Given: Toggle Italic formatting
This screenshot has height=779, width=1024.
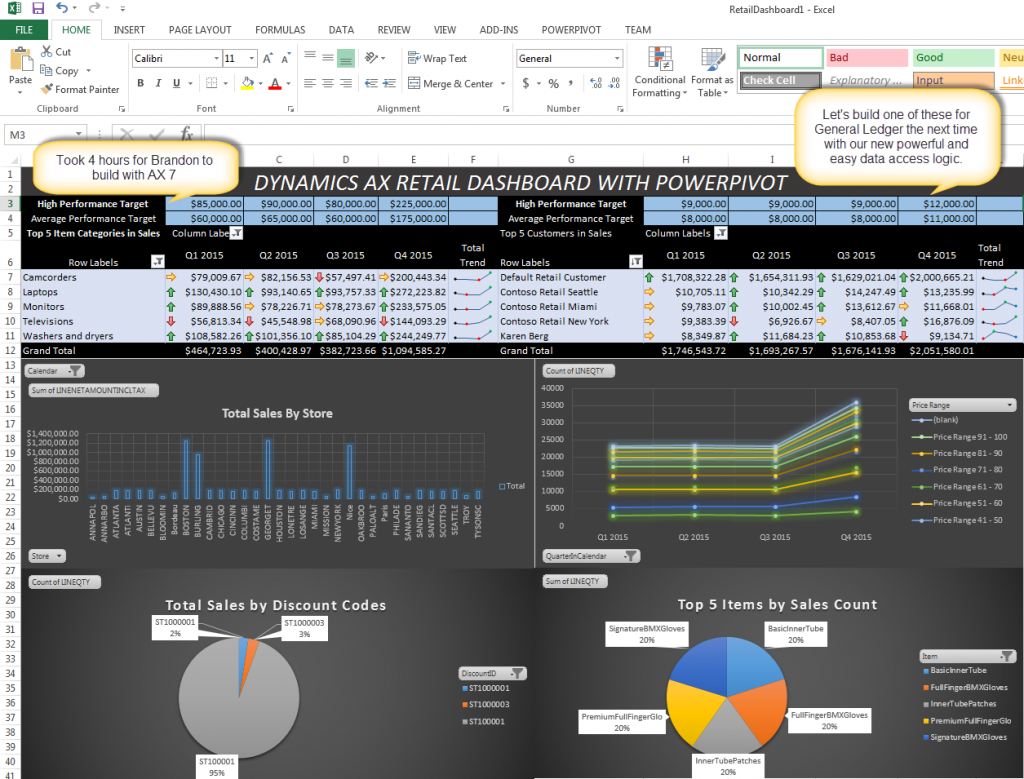Looking at the screenshot, I should (x=158, y=83).
